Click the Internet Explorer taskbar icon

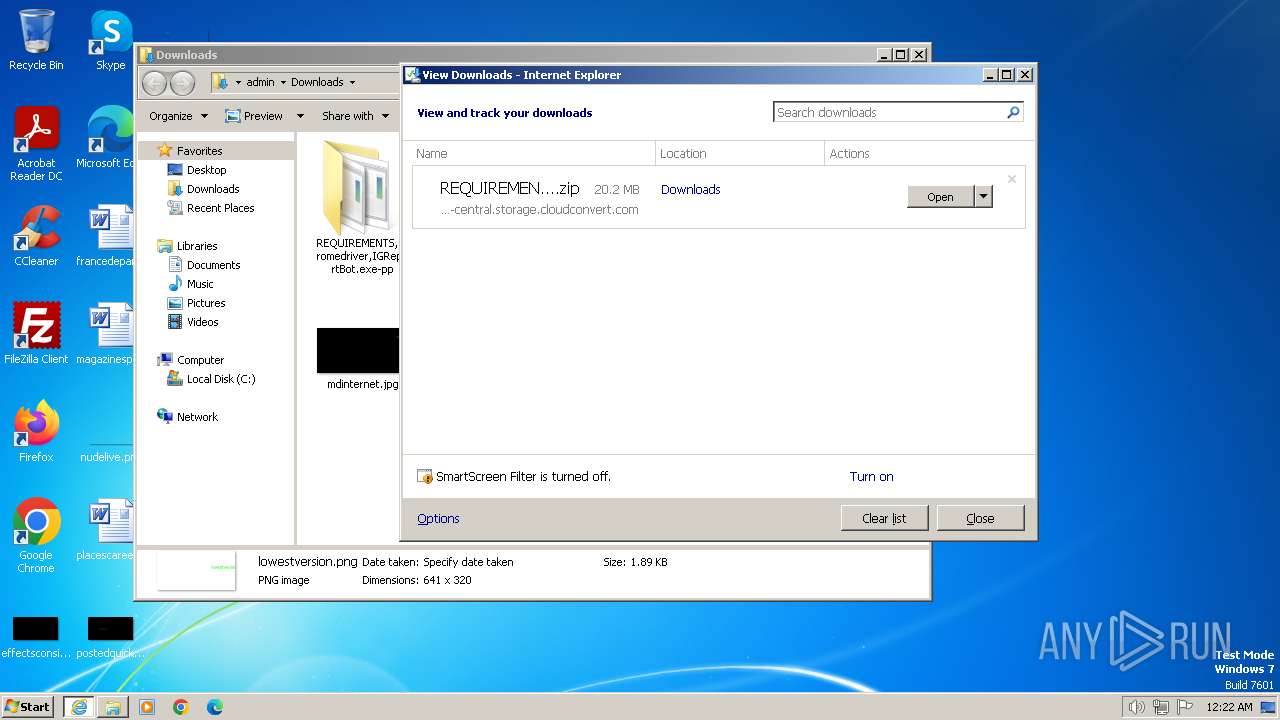coord(79,707)
